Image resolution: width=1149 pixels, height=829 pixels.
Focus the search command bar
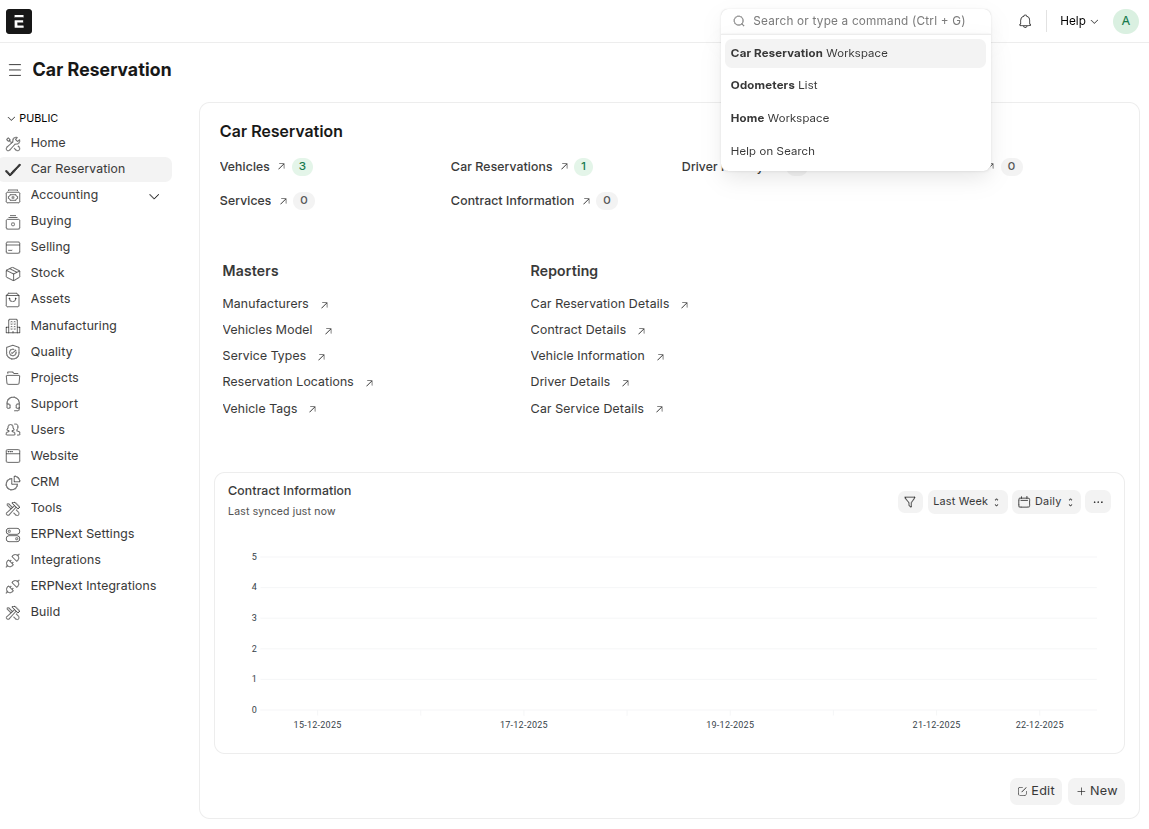coord(856,21)
